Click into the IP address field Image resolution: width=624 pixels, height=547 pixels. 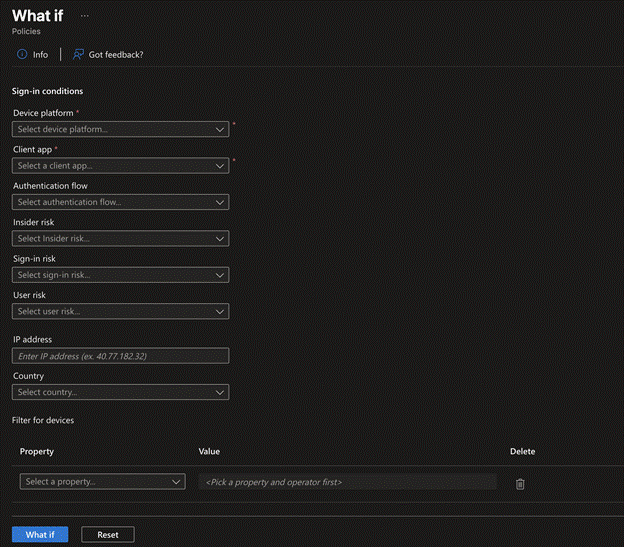click(x=120, y=356)
